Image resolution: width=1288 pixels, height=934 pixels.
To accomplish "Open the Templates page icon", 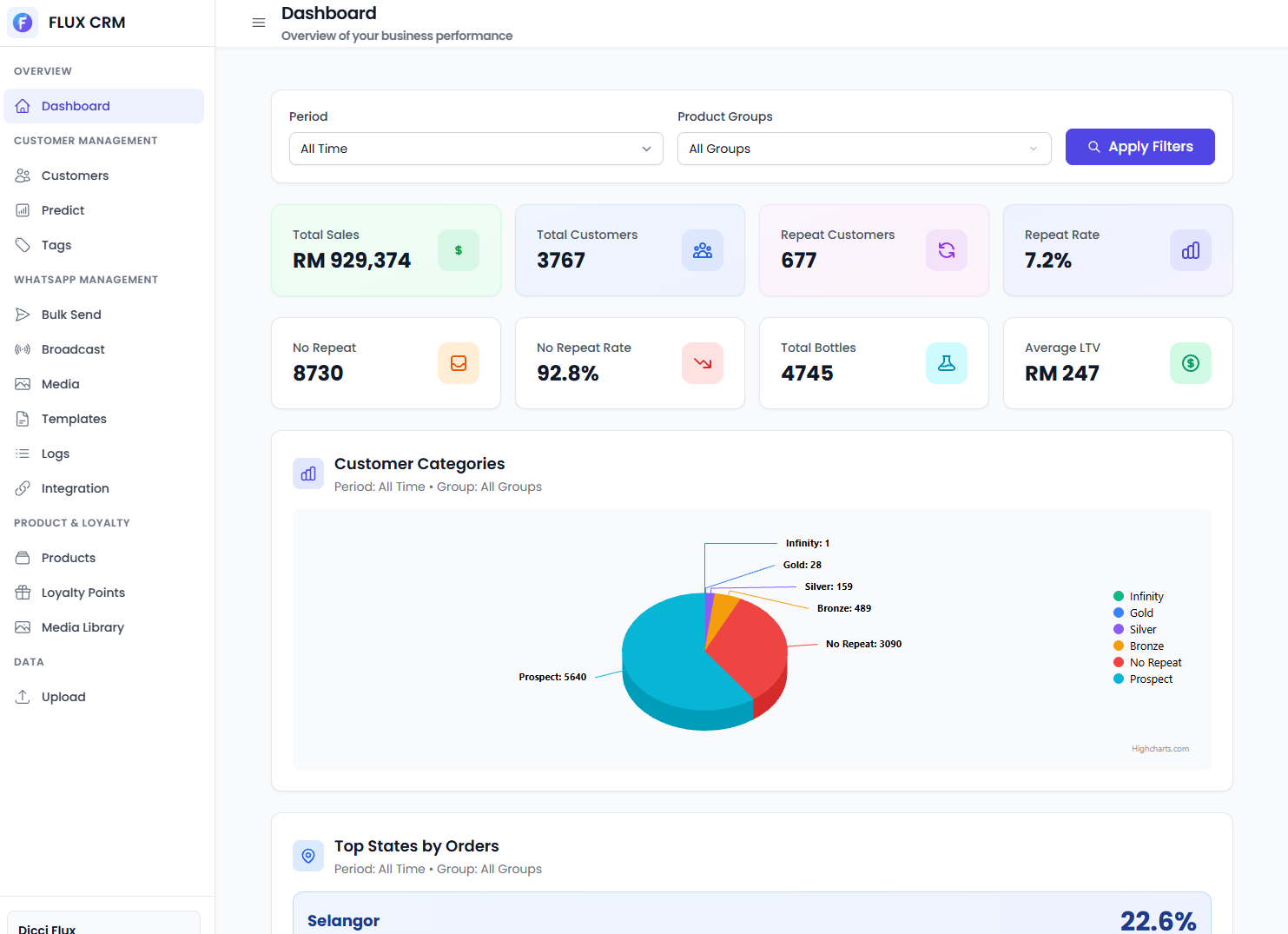I will click(x=23, y=418).
